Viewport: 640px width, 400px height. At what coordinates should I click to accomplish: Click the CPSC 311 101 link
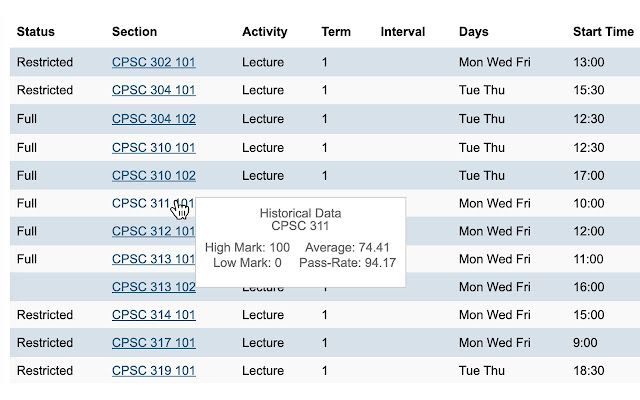(140, 203)
